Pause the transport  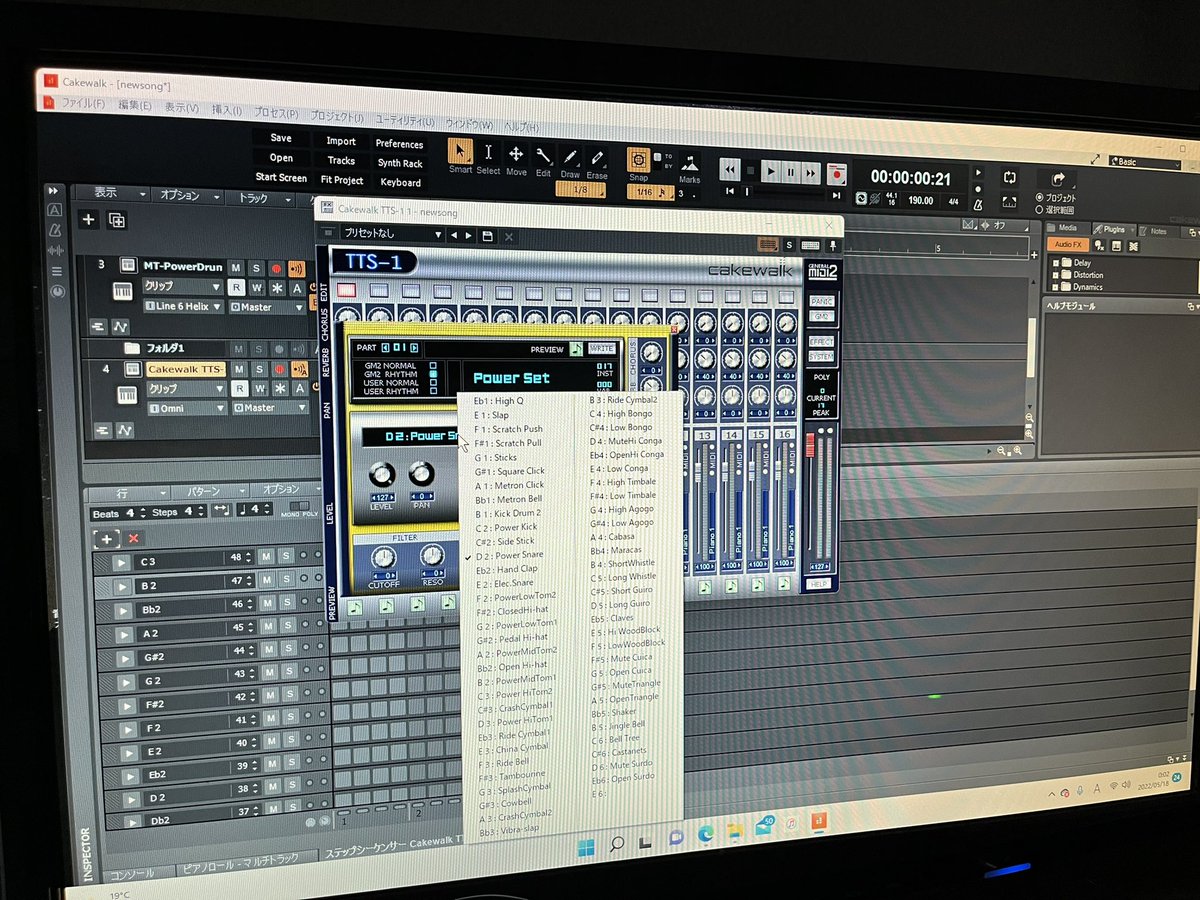[790, 173]
